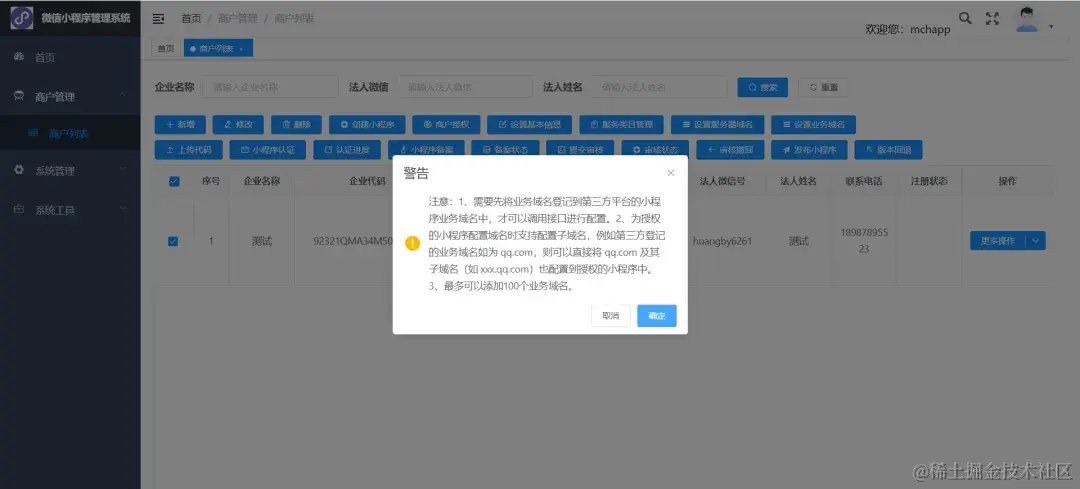This screenshot has width=1080, height=489.
Task: Expand the 商户管理 sidebar menu
Action: (x=70, y=97)
